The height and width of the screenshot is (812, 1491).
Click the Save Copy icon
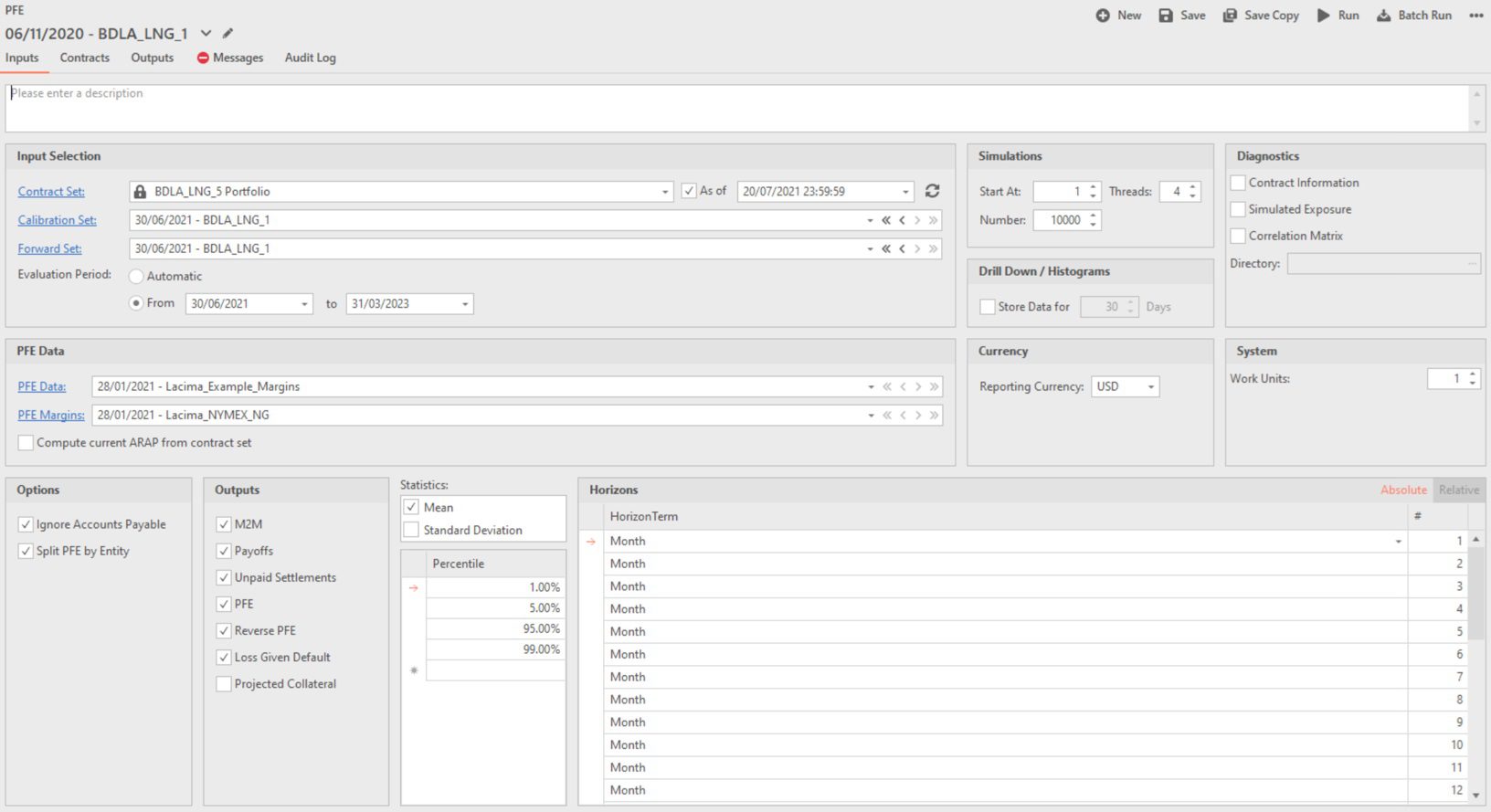1230,16
